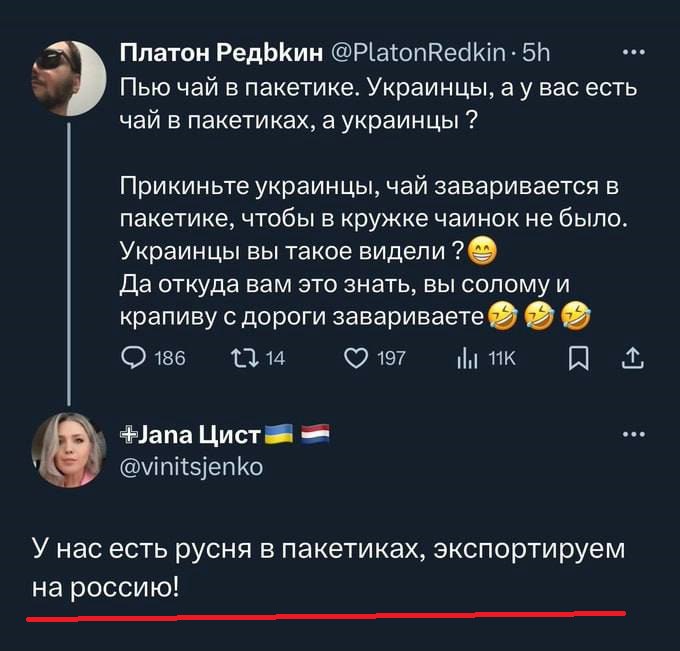680x651 pixels.
Task: Click the Ukrainian flag emoji by Jana's name
Action: 281,433
